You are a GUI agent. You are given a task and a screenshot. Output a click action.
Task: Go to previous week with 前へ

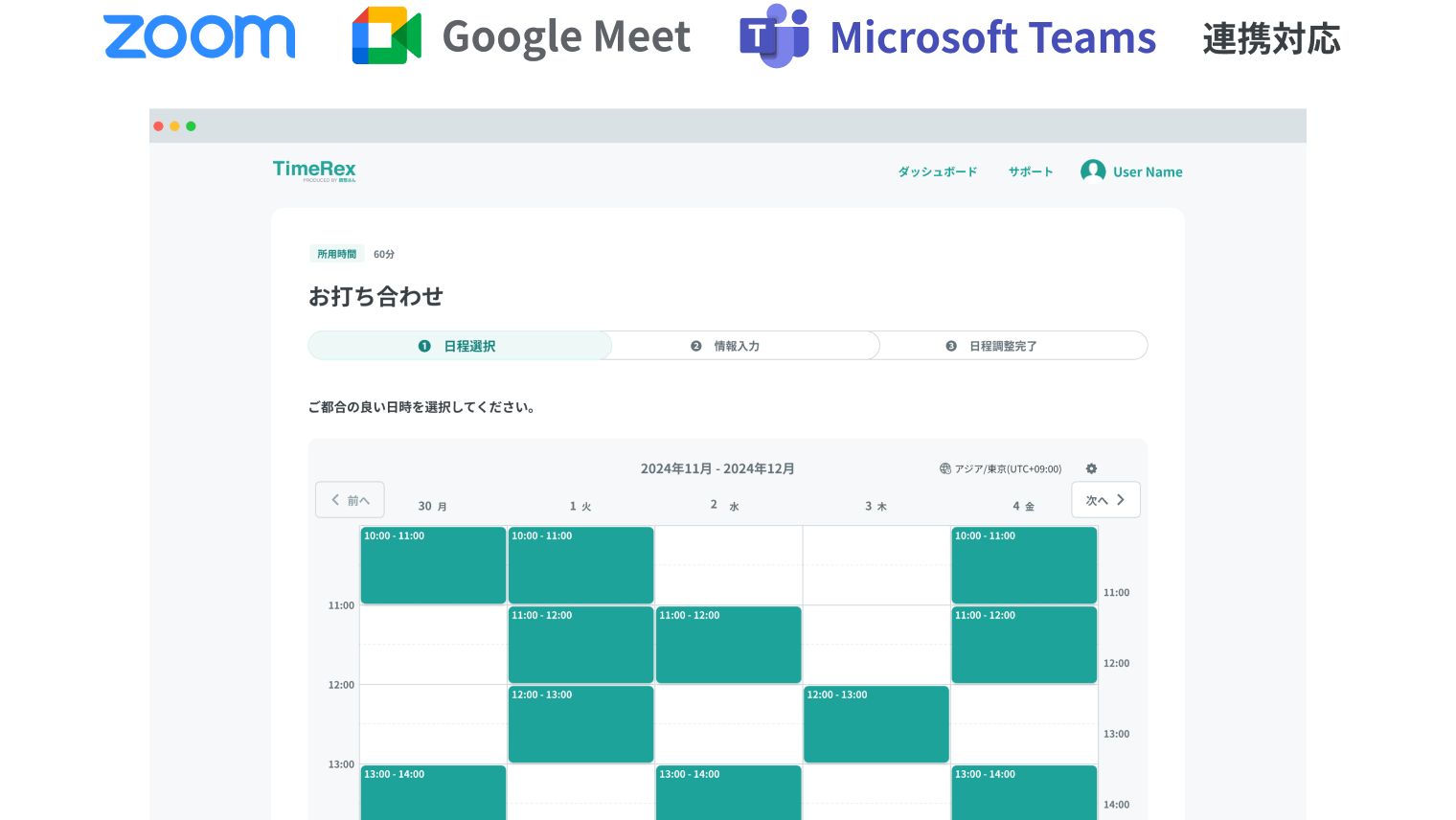350,500
